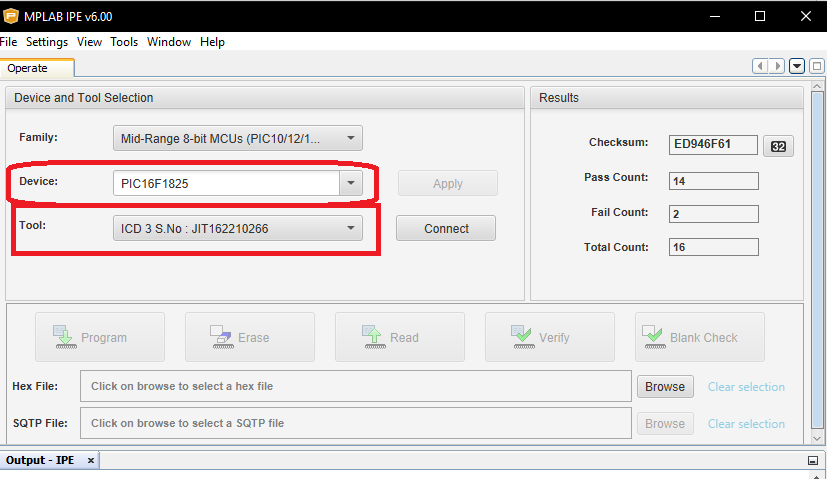Click the Results panel header
This screenshot has width=827, height=483.
tap(667, 98)
